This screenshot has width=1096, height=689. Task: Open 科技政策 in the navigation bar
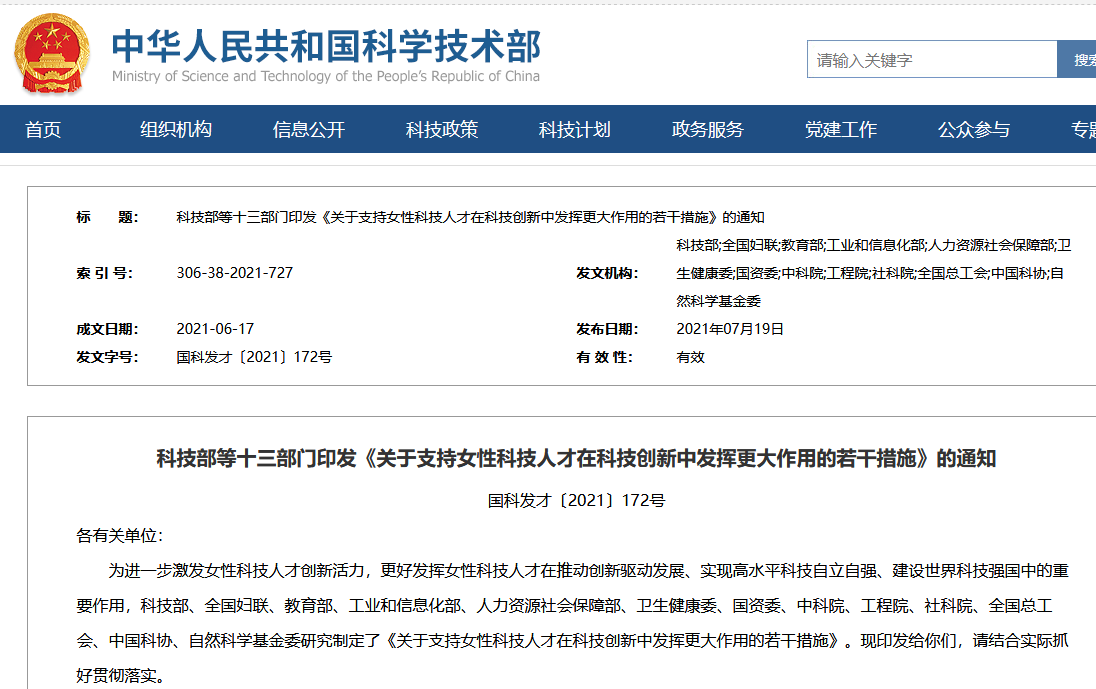click(x=442, y=129)
